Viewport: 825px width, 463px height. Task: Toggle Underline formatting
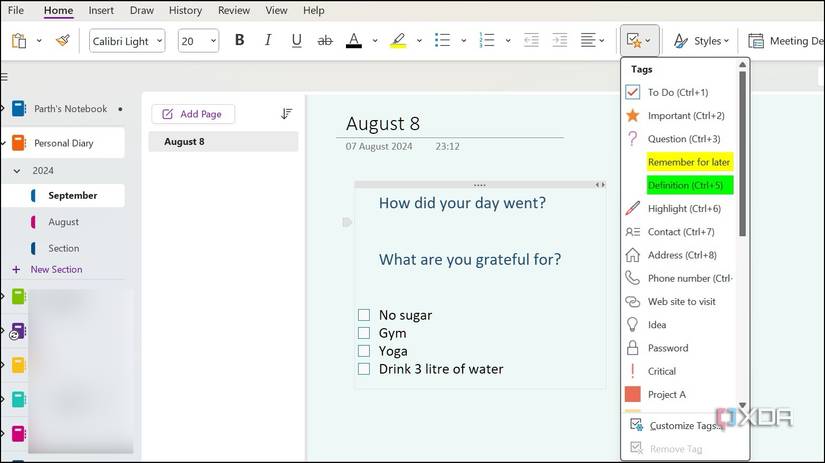296,41
